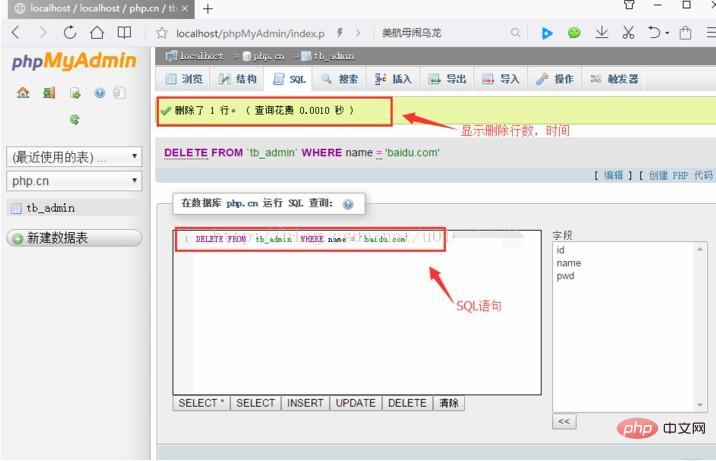Close the localhost phpMyAdmin browser tab
This screenshot has width=716, height=461.
pos(185,8)
